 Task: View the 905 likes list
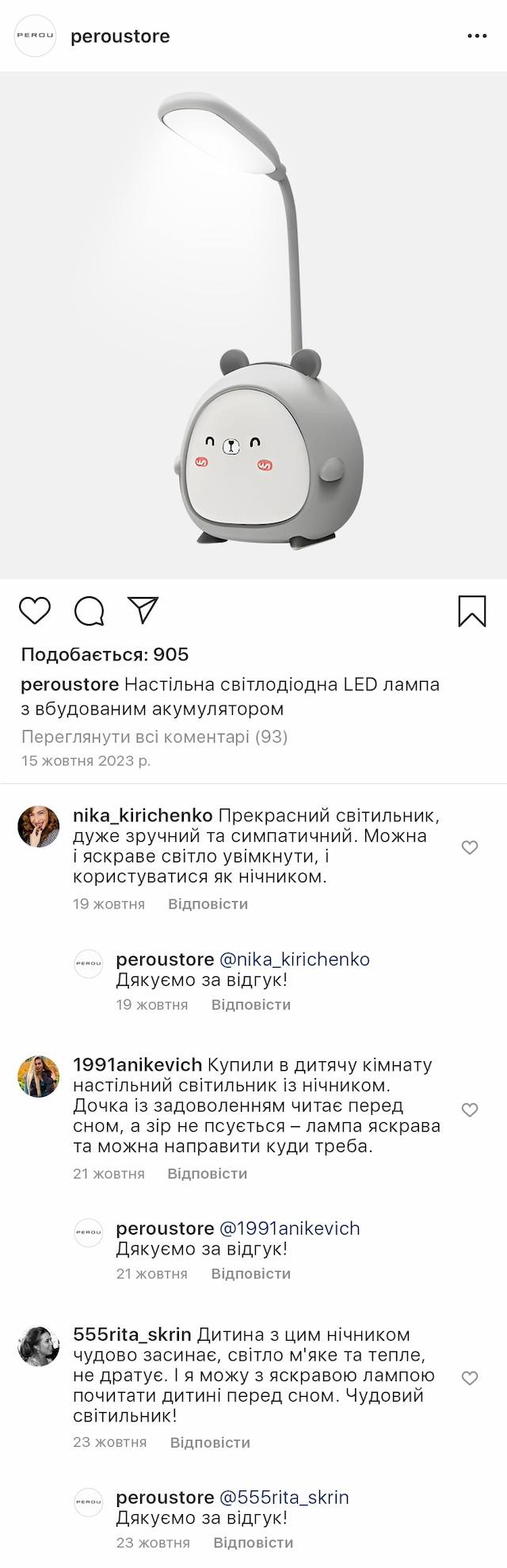(x=105, y=654)
